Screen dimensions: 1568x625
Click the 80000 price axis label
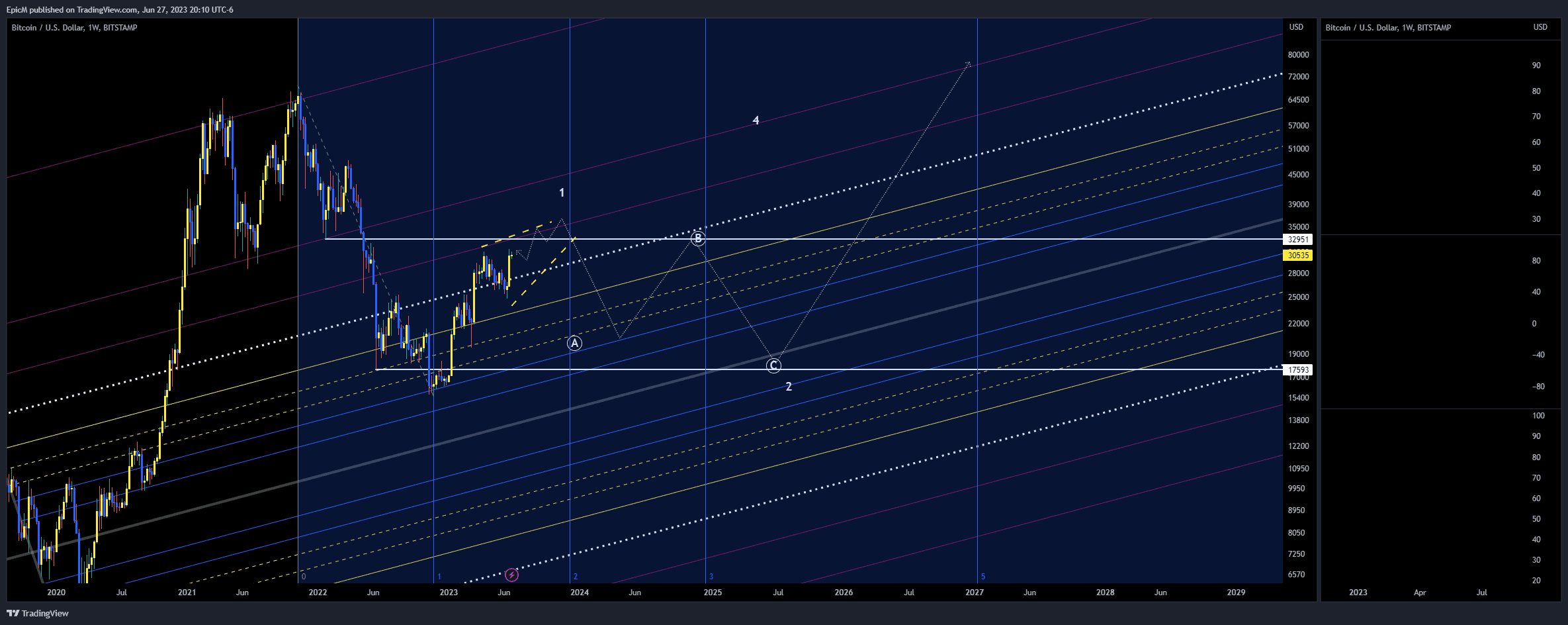1298,55
